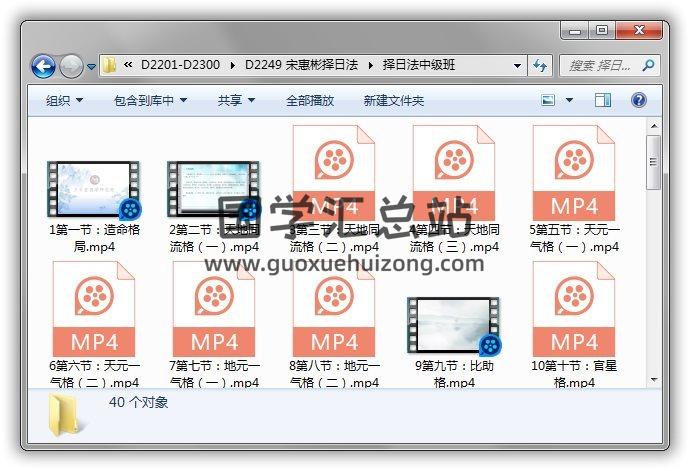
Task: Click scrollbar up arrow
Action: coord(654,126)
